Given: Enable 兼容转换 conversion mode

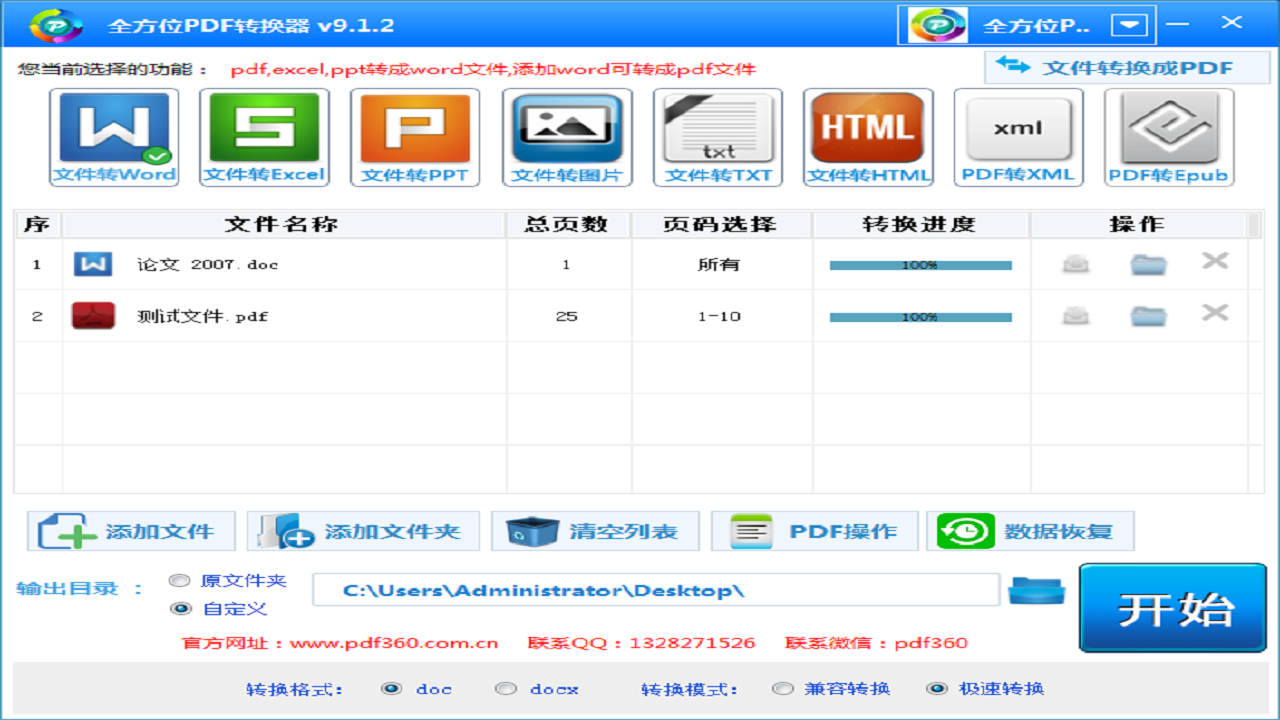Looking at the screenshot, I should click(x=783, y=689).
